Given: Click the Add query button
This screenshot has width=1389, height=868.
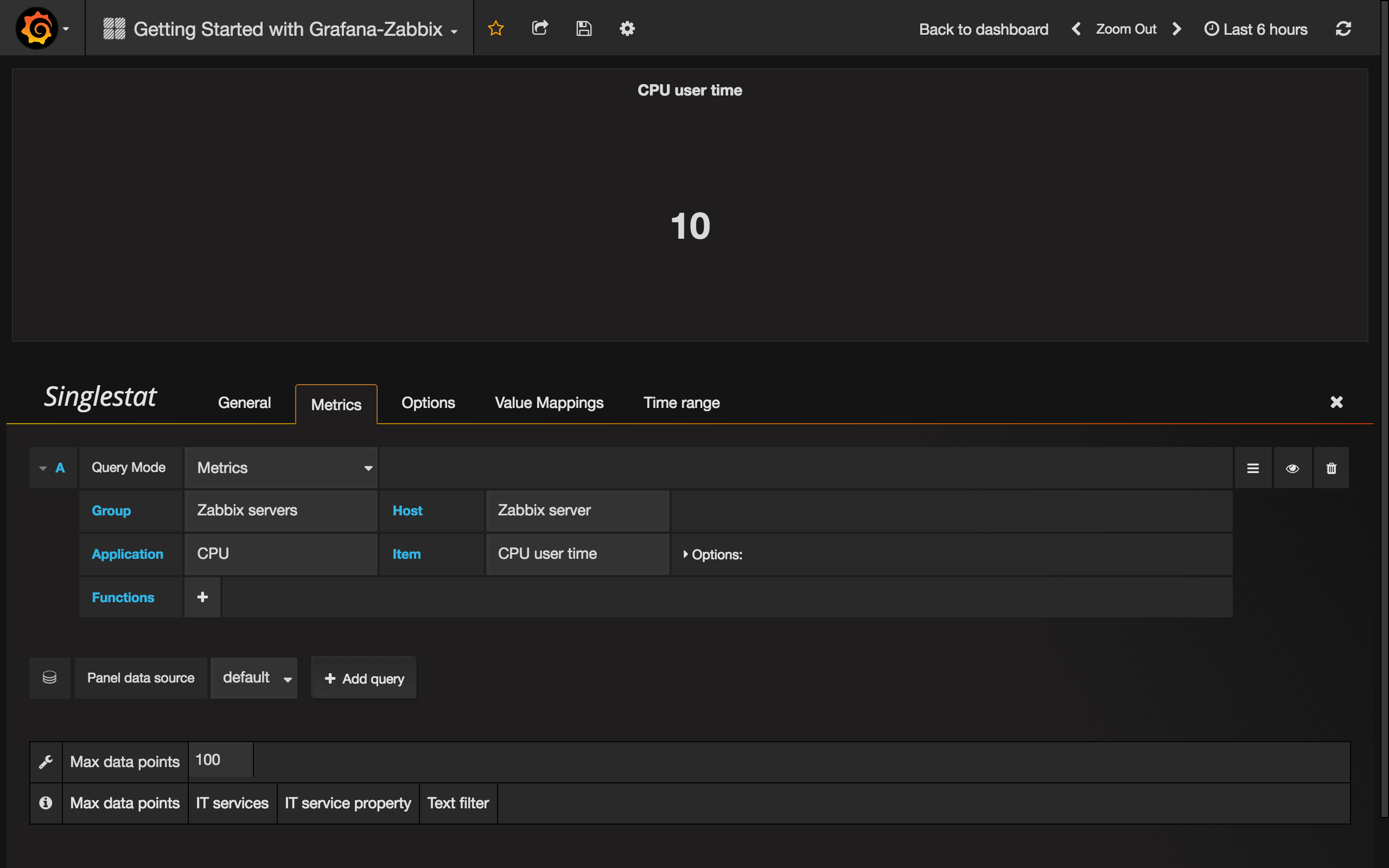Looking at the screenshot, I should click(x=364, y=678).
